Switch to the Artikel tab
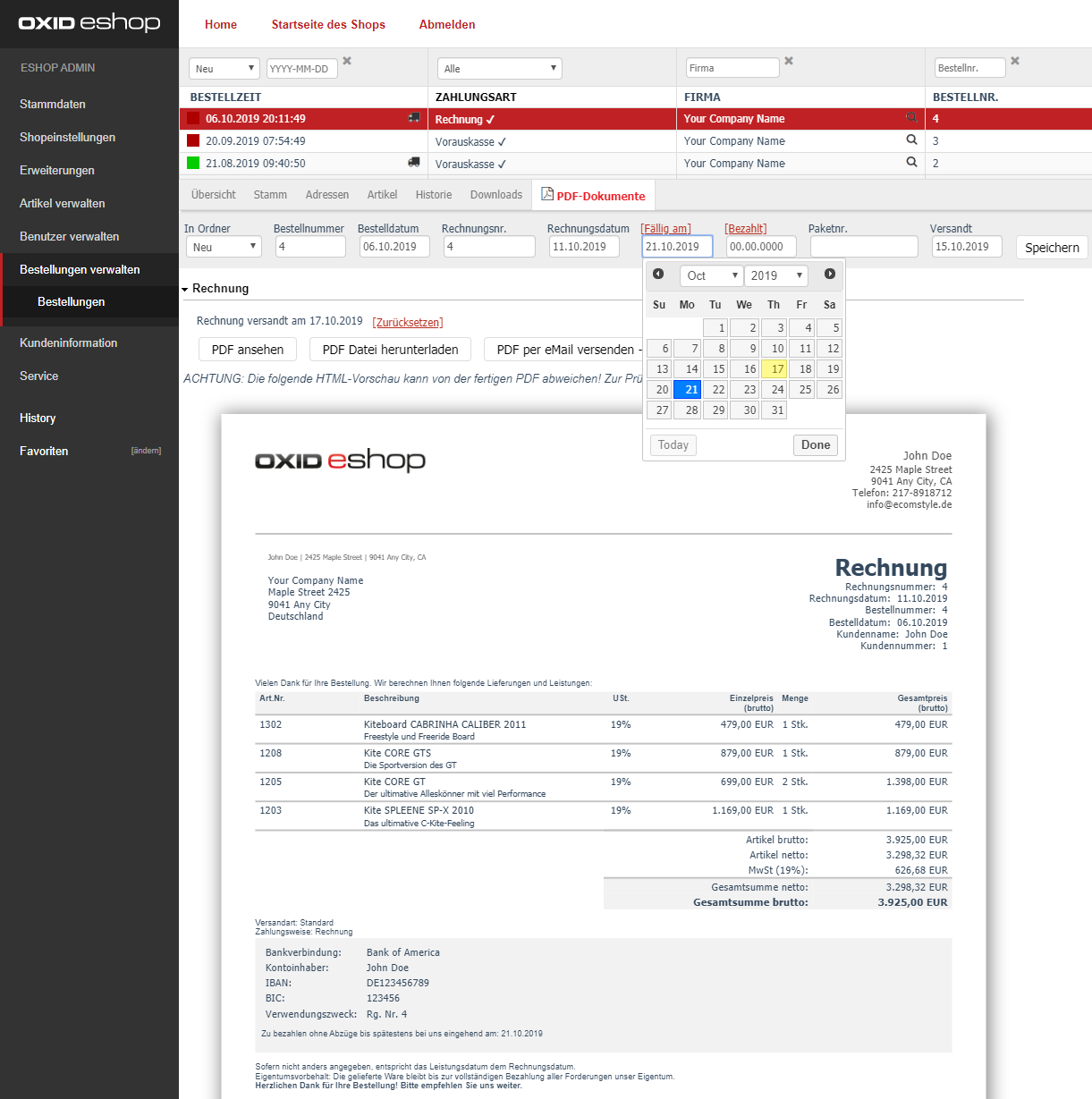Viewport: 1092px width, 1099px height. [x=382, y=195]
